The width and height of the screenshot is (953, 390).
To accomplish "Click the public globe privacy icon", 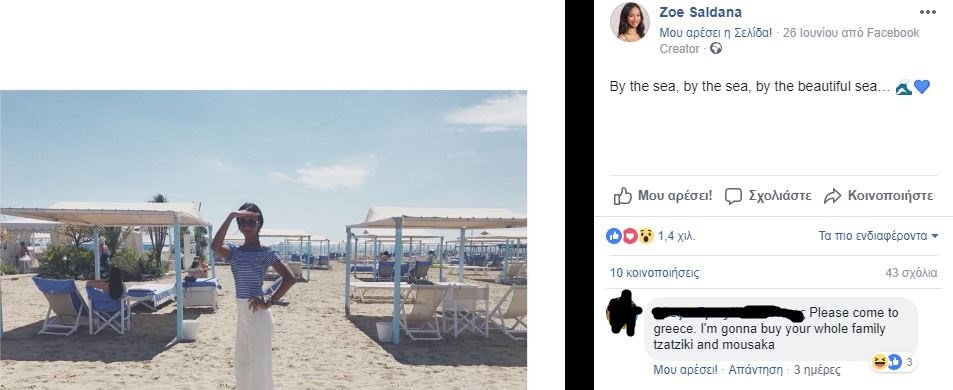I will coord(716,49).
